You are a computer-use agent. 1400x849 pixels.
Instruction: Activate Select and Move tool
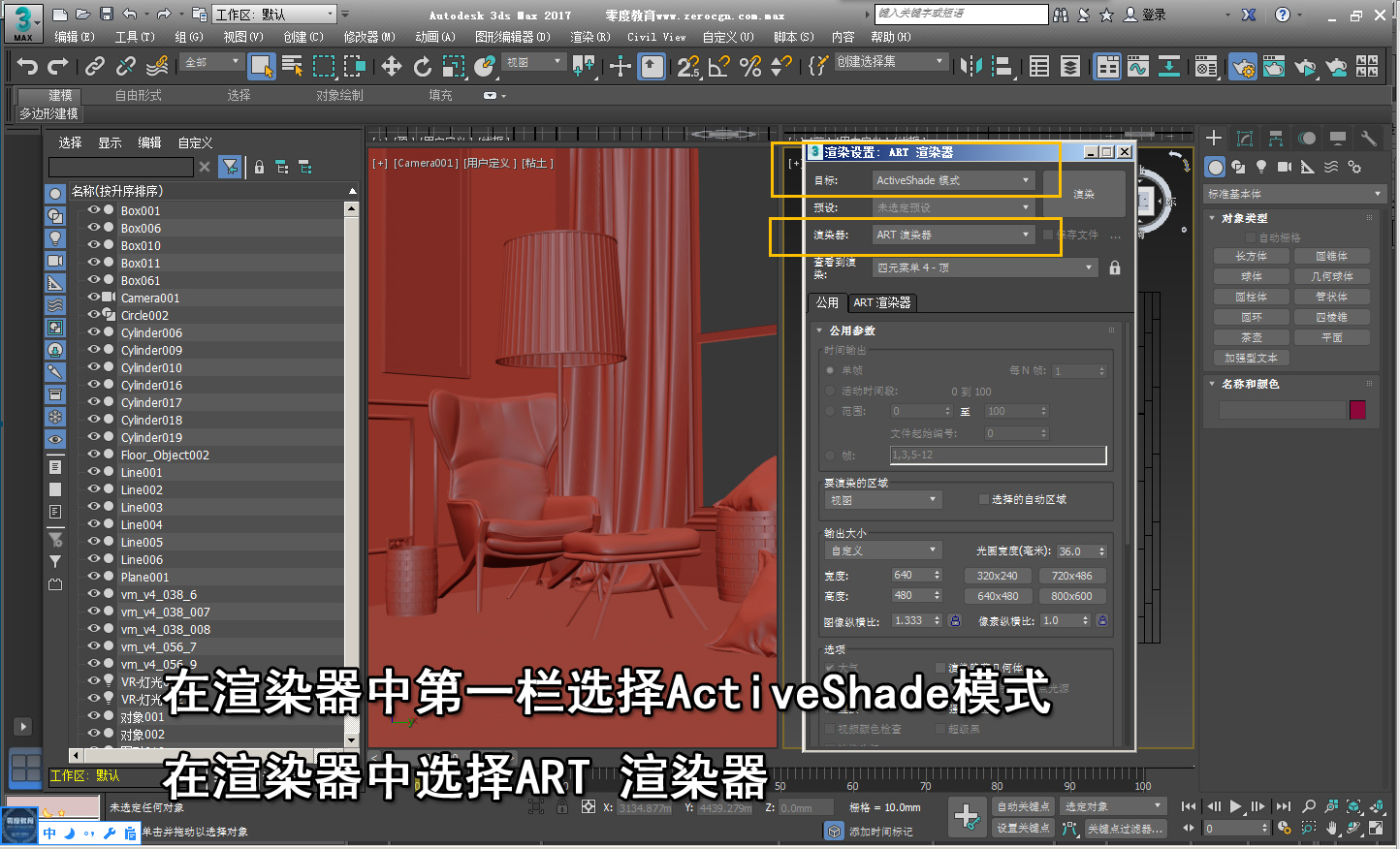pyautogui.click(x=392, y=66)
